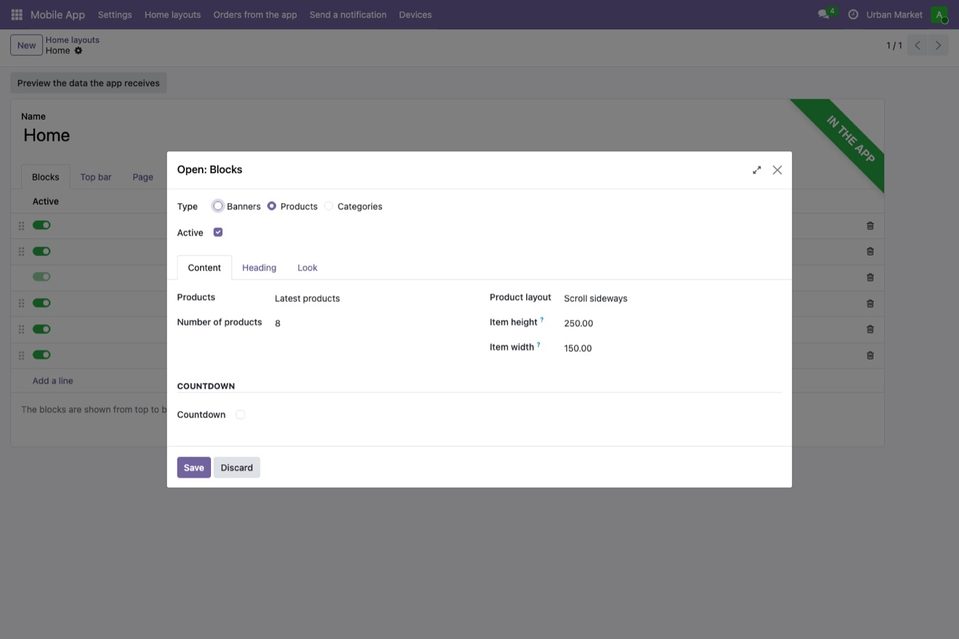Select the Products type radio button
Screen dimensions: 959x639
(x=272, y=206)
